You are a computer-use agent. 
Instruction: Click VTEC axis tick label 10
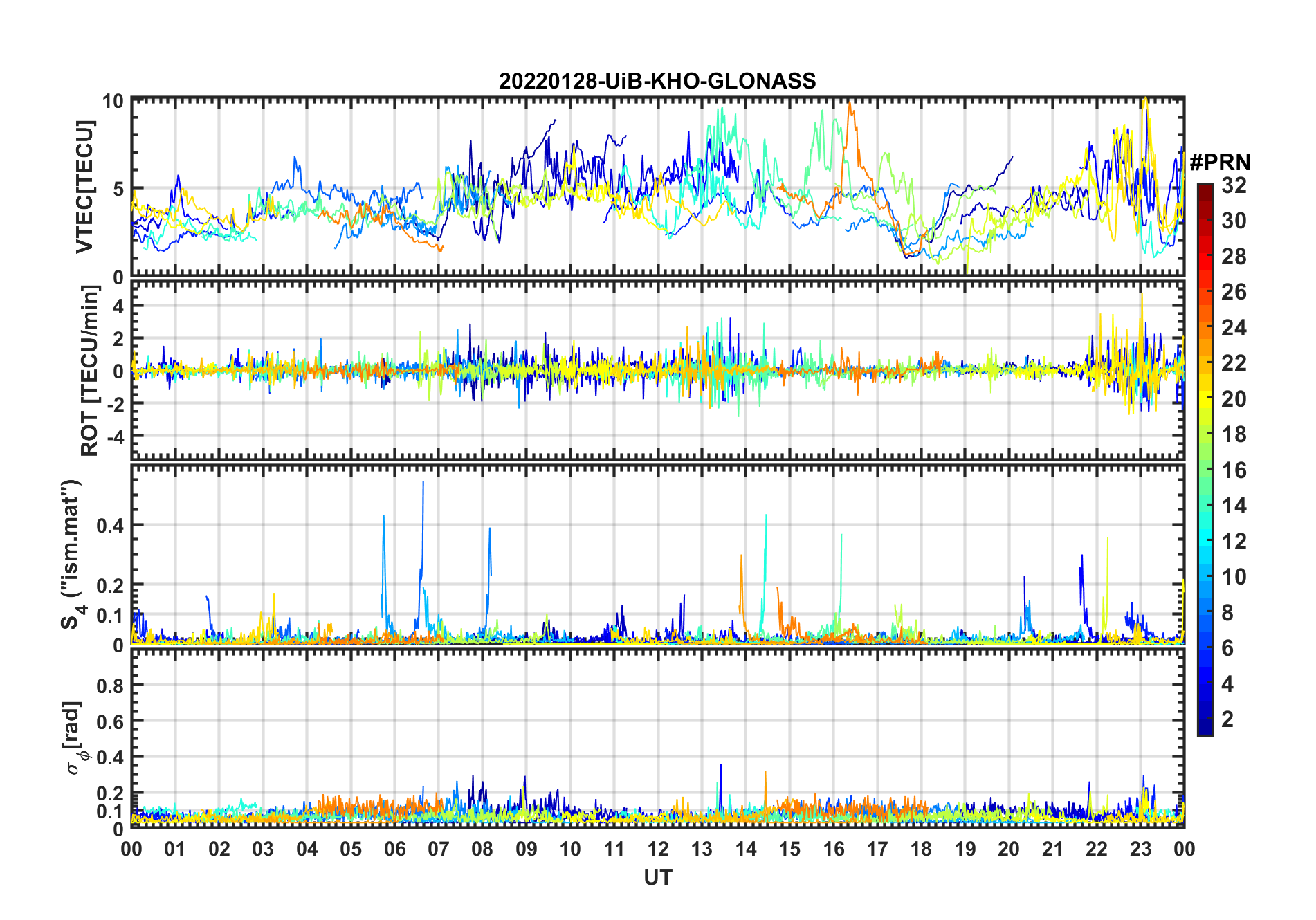(113, 102)
